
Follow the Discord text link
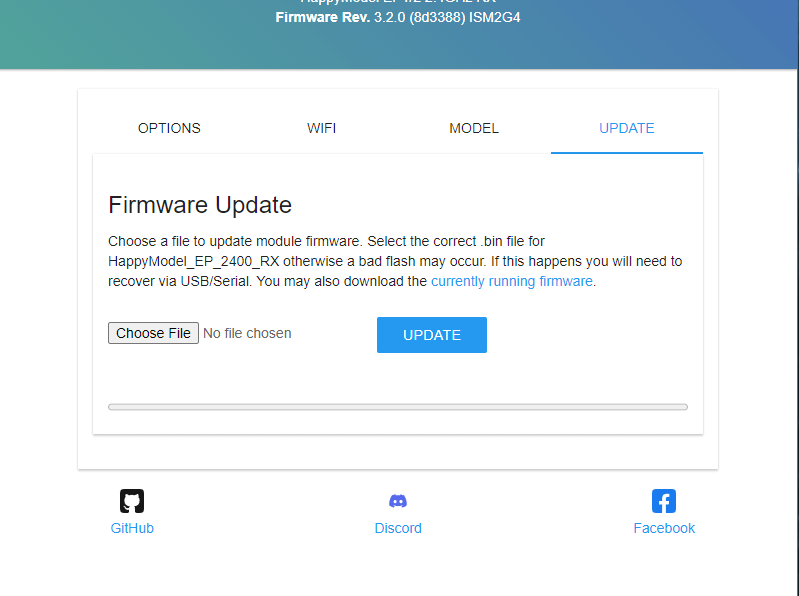point(398,528)
